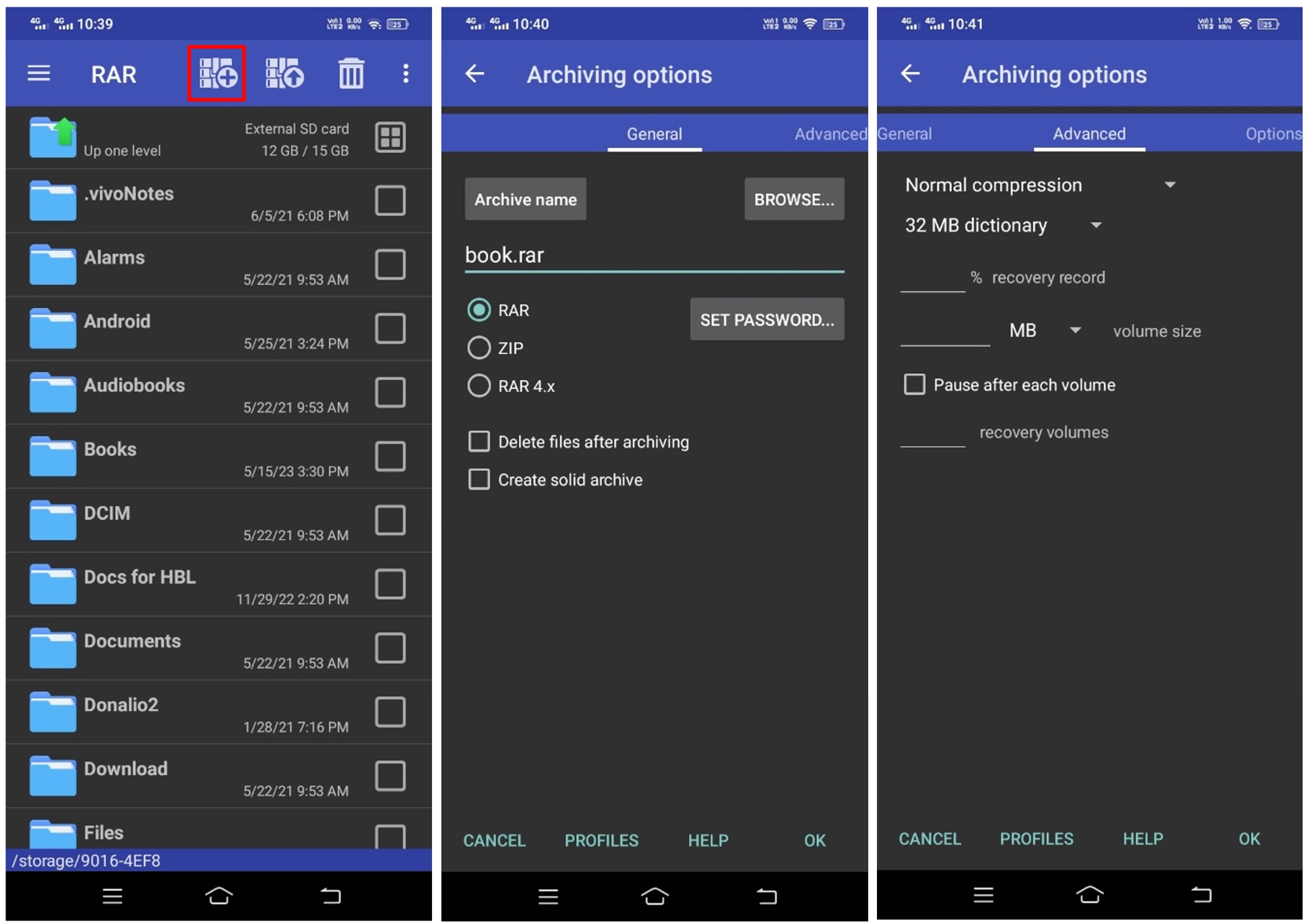This screenshot has width=1309, height=924.
Task: Open the Android folder icon
Action: [53, 328]
